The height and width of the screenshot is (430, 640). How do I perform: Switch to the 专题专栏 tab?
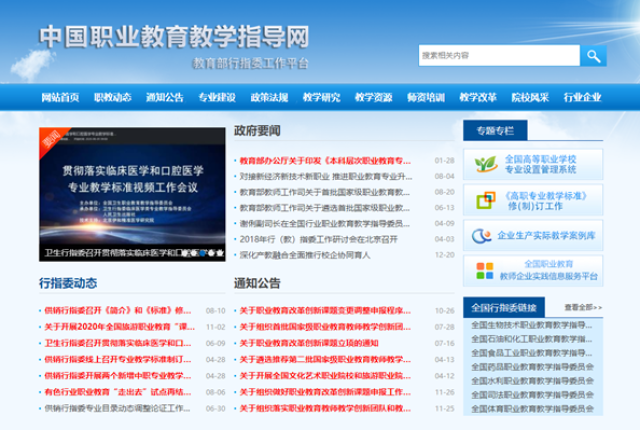click(495, 131)
